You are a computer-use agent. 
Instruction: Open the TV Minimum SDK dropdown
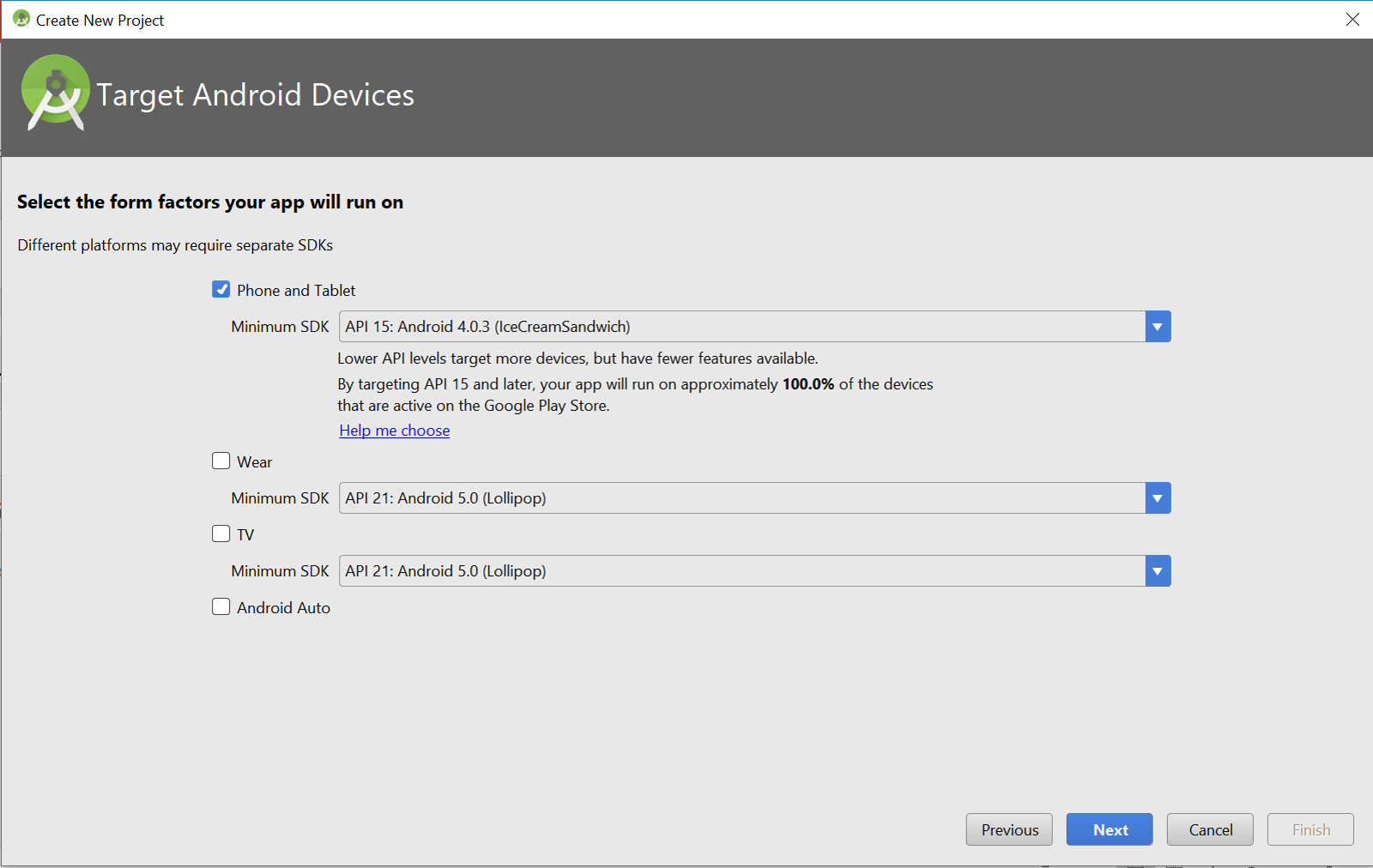pos(1158,570)
